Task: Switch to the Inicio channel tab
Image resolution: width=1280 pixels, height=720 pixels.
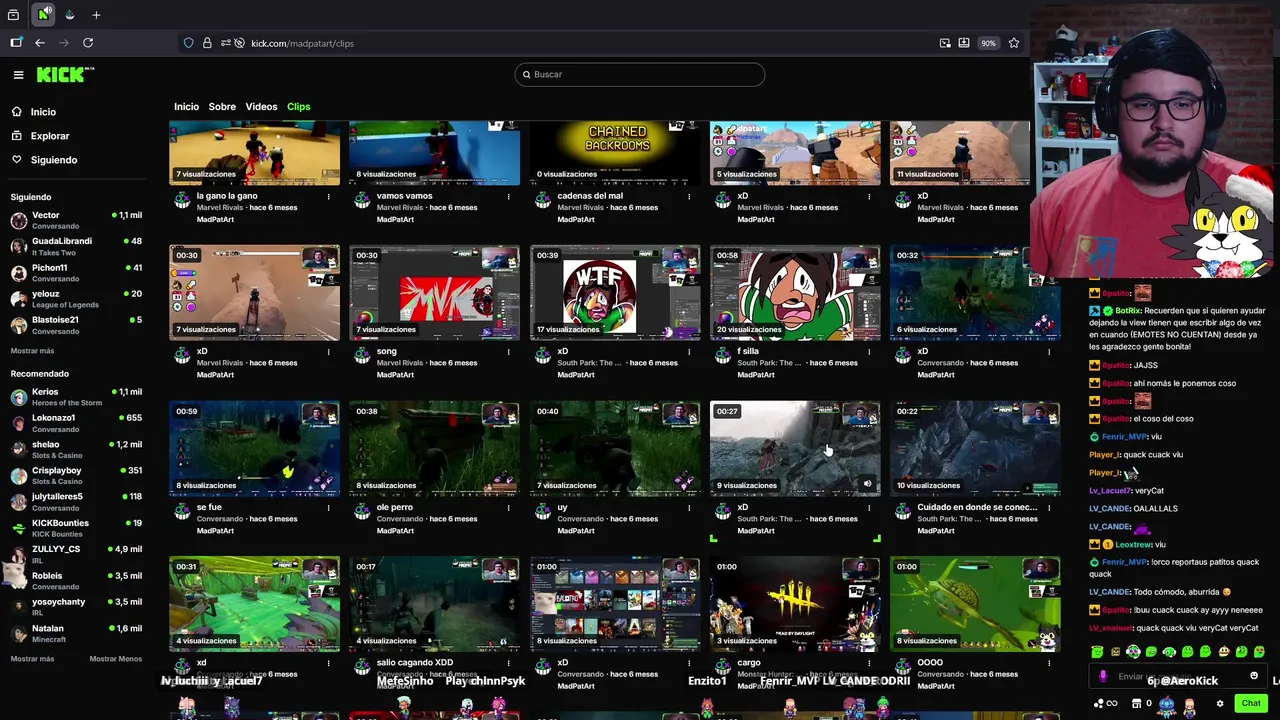Action: [x=186, y=107]
